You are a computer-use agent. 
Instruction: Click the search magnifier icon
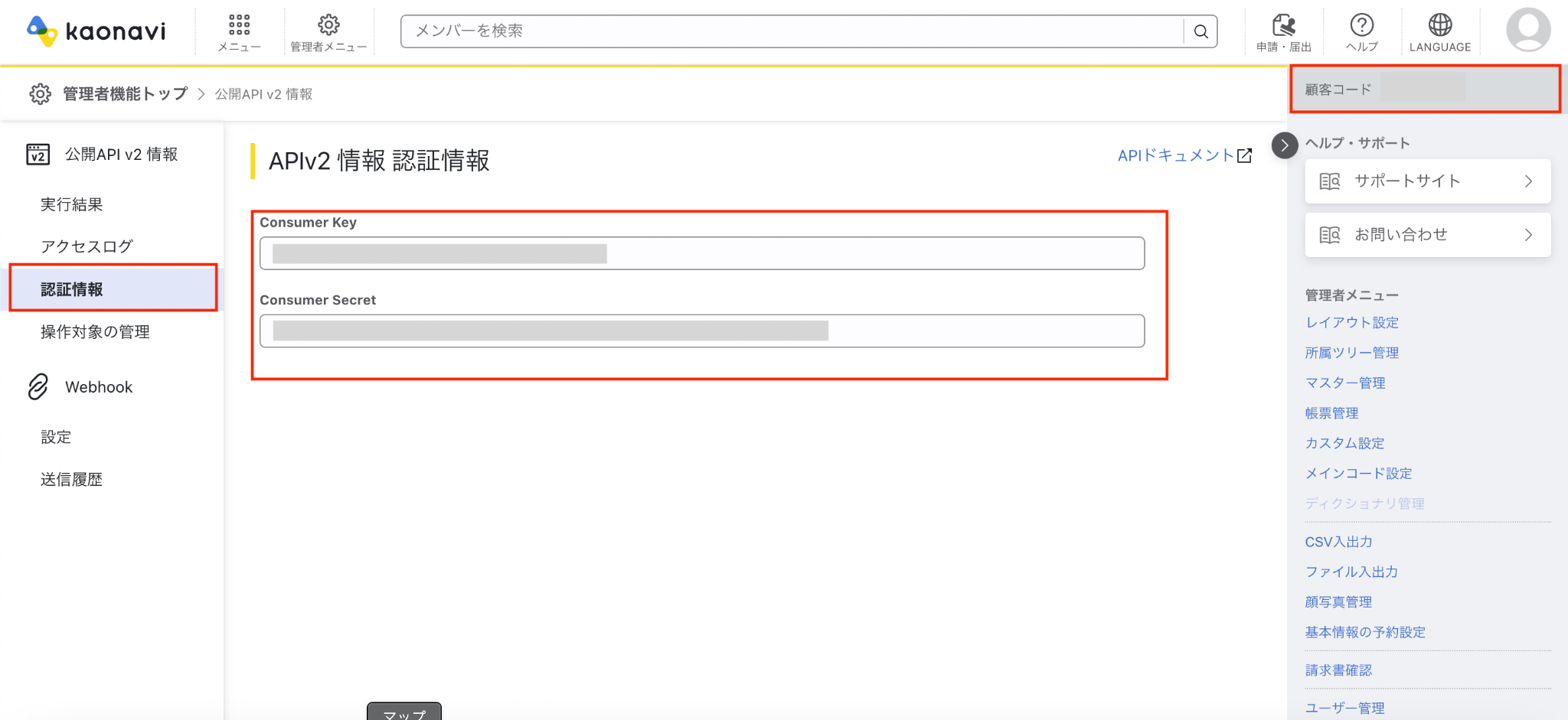(x=1200, y=31)
